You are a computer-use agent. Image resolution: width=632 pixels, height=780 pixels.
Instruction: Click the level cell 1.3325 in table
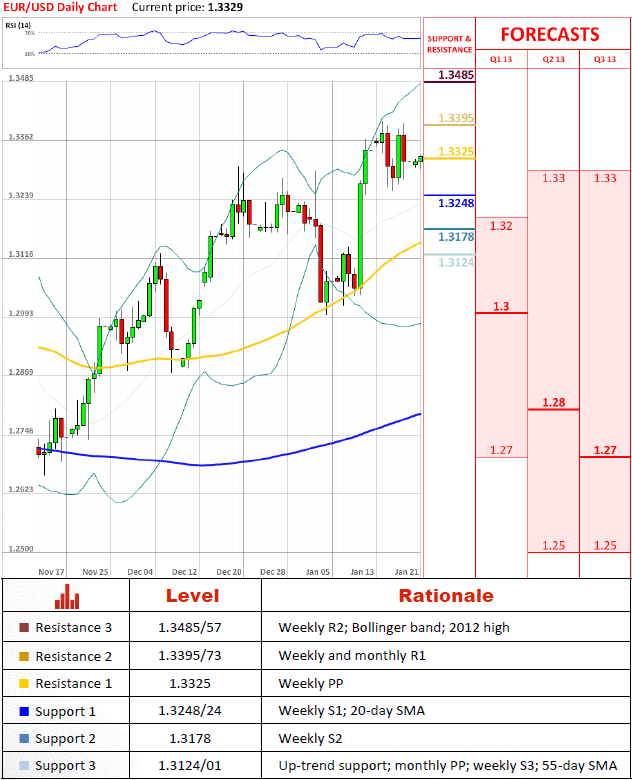pos(190,683)
